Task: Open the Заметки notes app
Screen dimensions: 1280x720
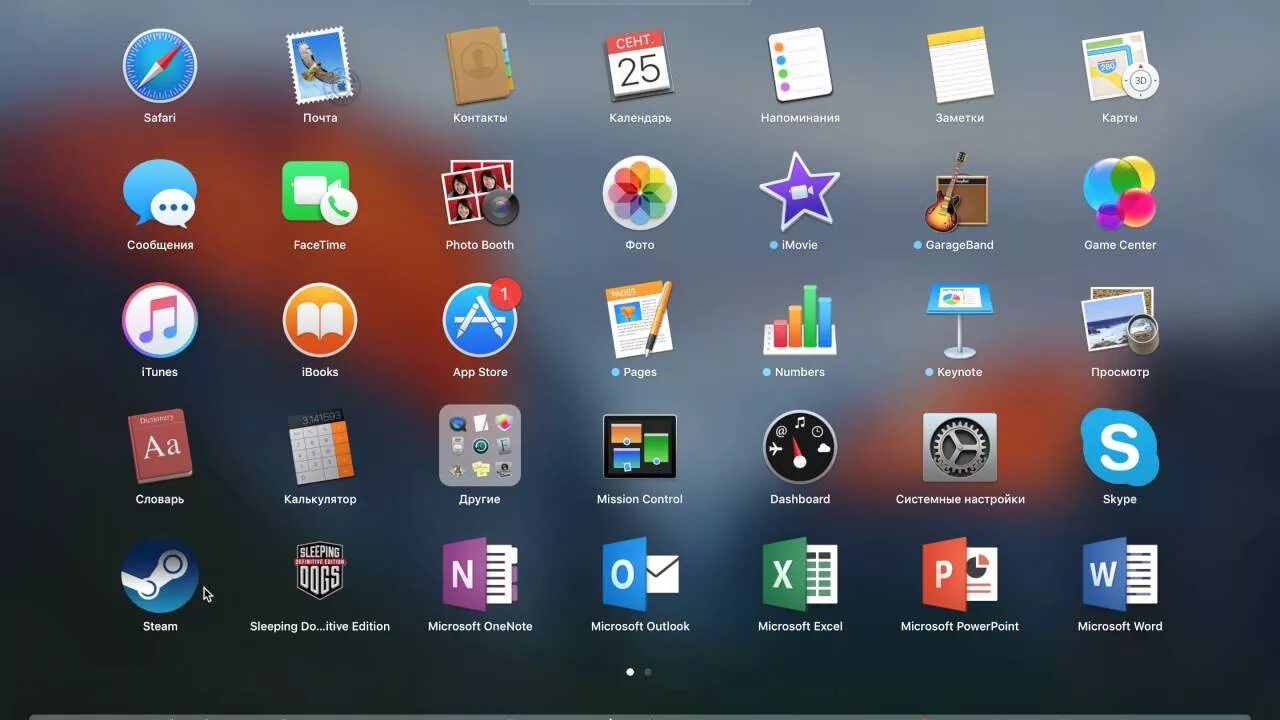Action: click(x=960, y=66)
